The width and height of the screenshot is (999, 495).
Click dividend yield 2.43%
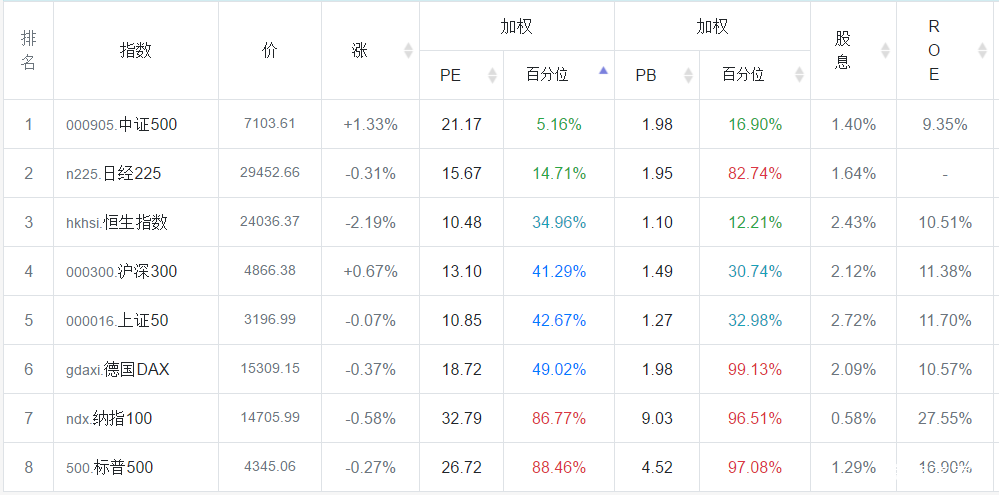(x=854, y=222)
